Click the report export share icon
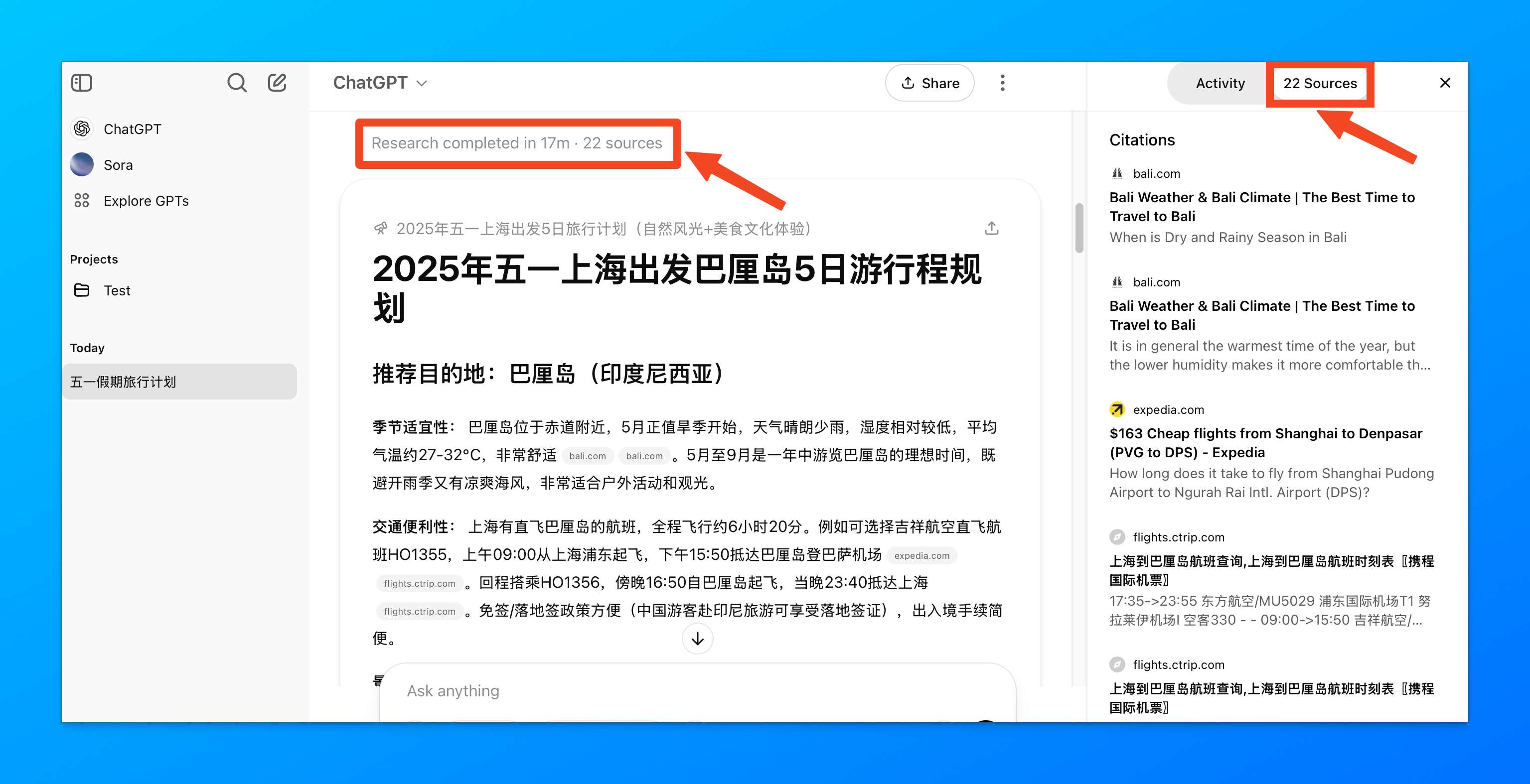The height and width of the screenshot is (784, 1530). coord(991,229)
